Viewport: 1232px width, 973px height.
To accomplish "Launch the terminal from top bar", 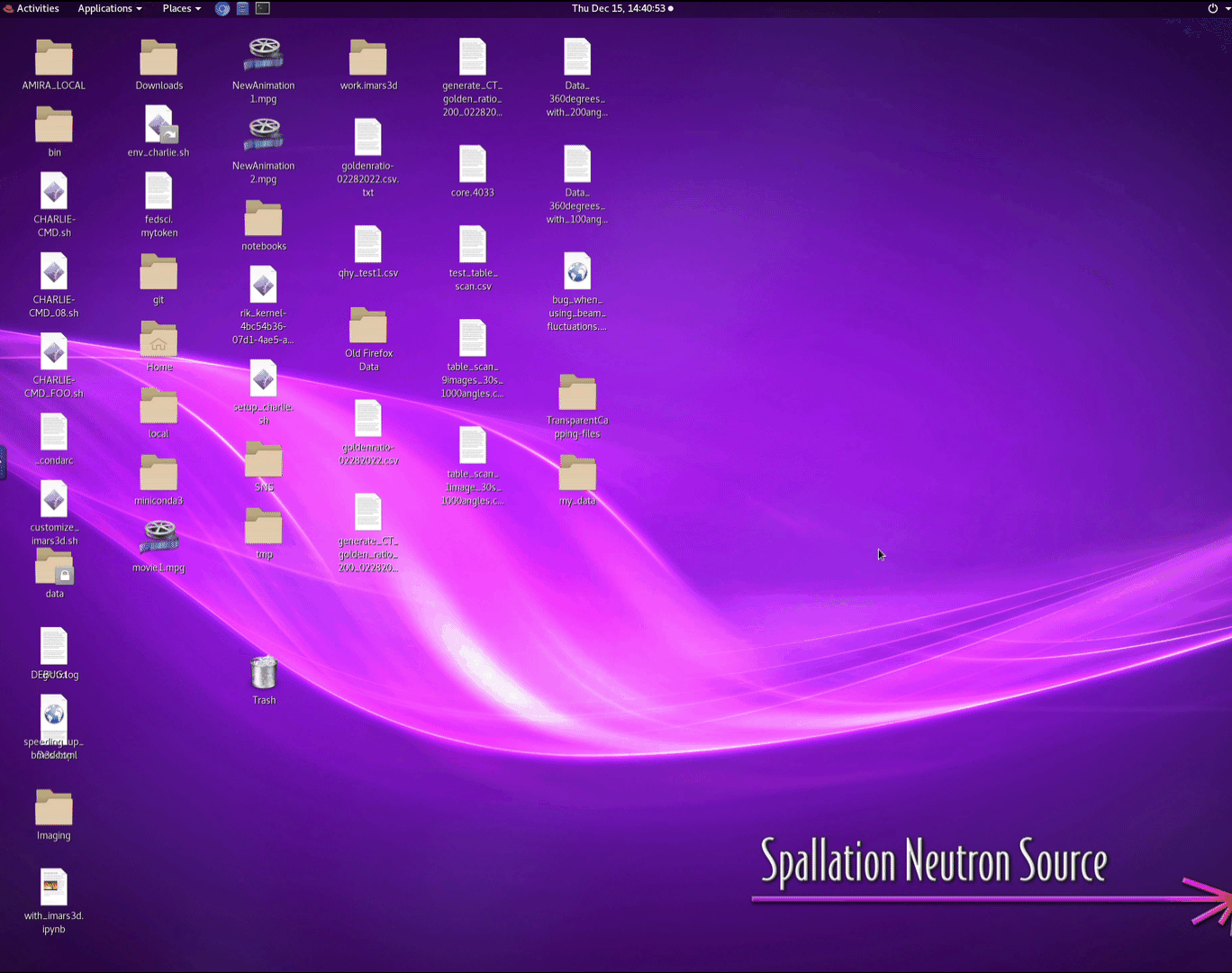I will tap(263, 8).
